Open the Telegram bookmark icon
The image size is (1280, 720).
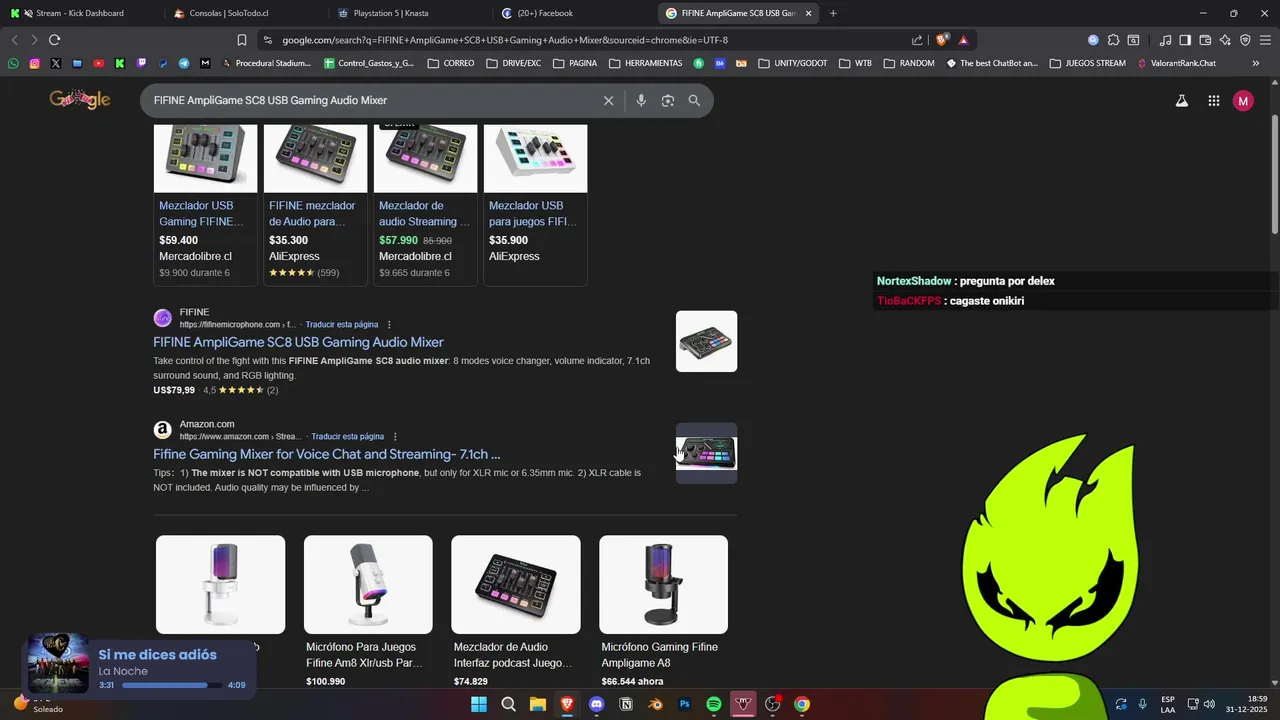(x=184, y=63)
